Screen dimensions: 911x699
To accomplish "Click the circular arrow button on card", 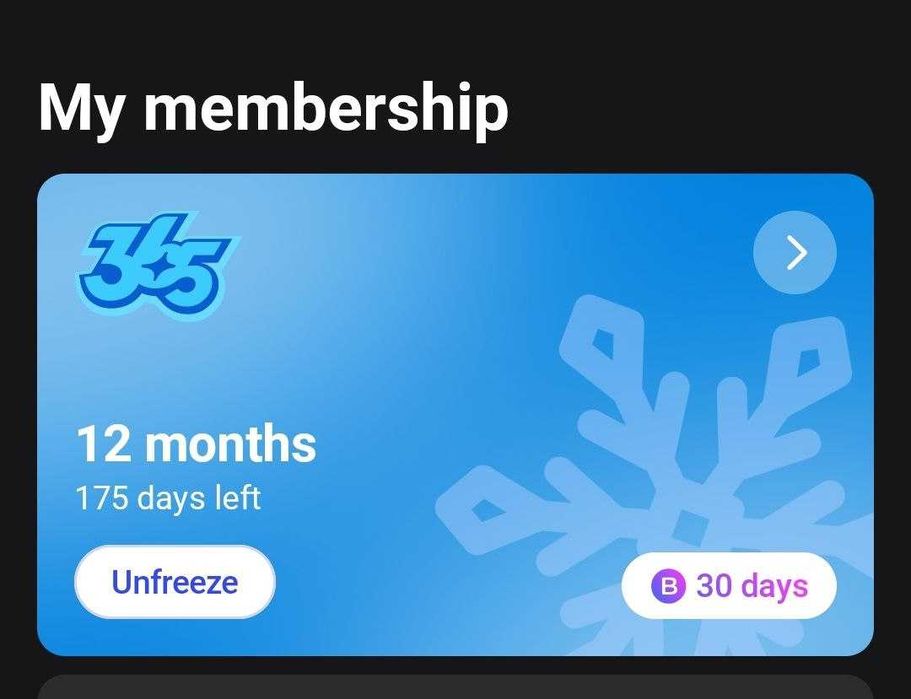I will [x=795, y=252].
